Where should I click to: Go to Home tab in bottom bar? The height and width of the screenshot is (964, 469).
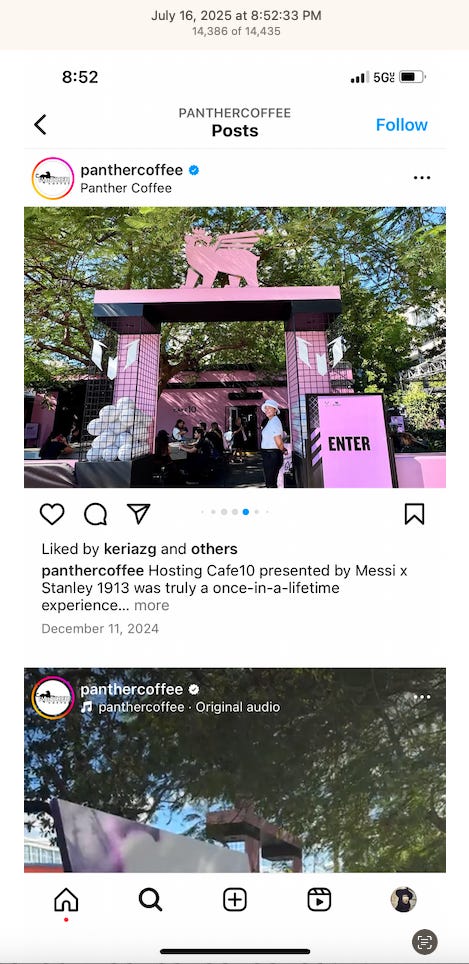point(66,899)
